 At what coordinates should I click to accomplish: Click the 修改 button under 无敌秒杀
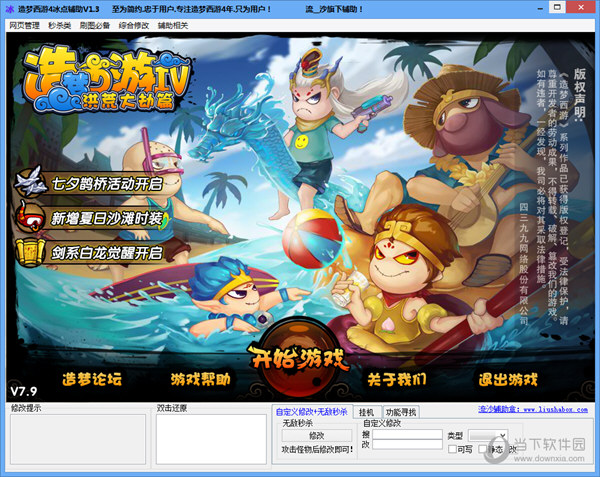(x=316, y=435)
